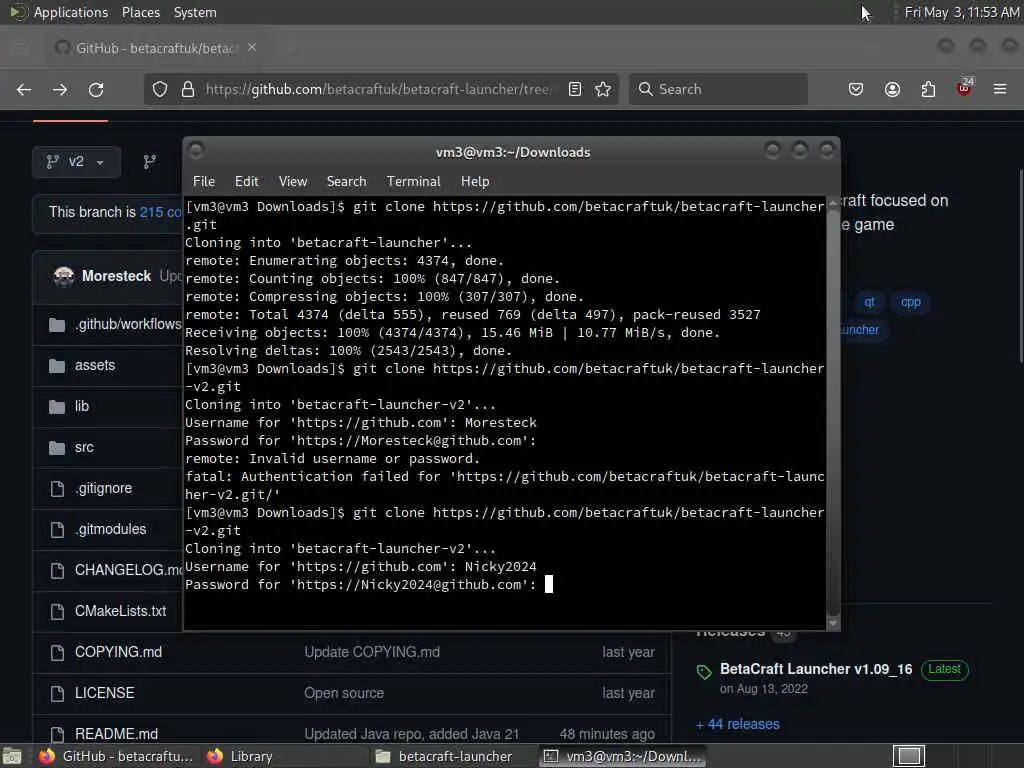Viewport: 1024px width, 768px height.
Task: Open the src folder
Action: click(x=84, y=447)
